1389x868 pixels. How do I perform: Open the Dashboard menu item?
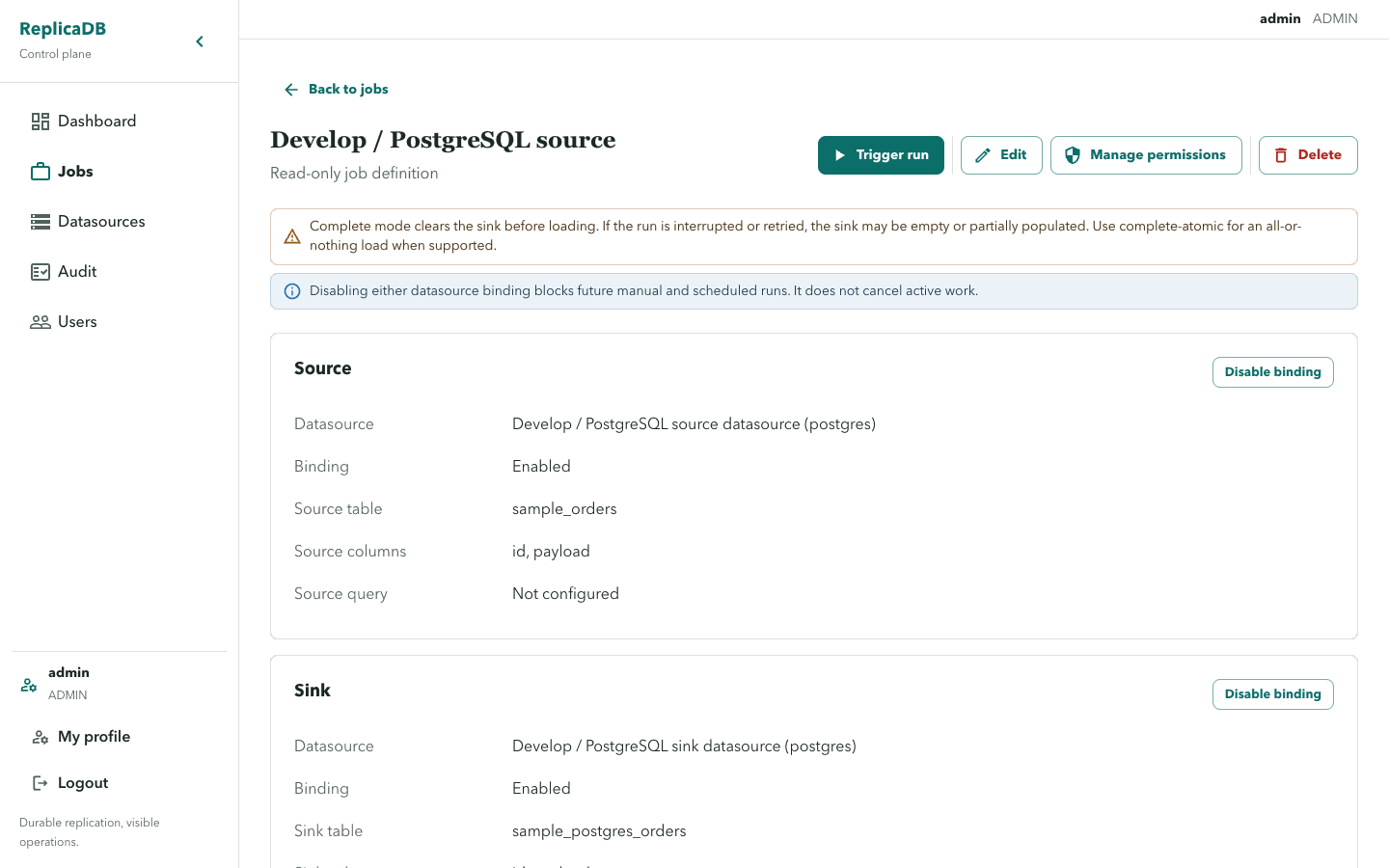(119, 122)
